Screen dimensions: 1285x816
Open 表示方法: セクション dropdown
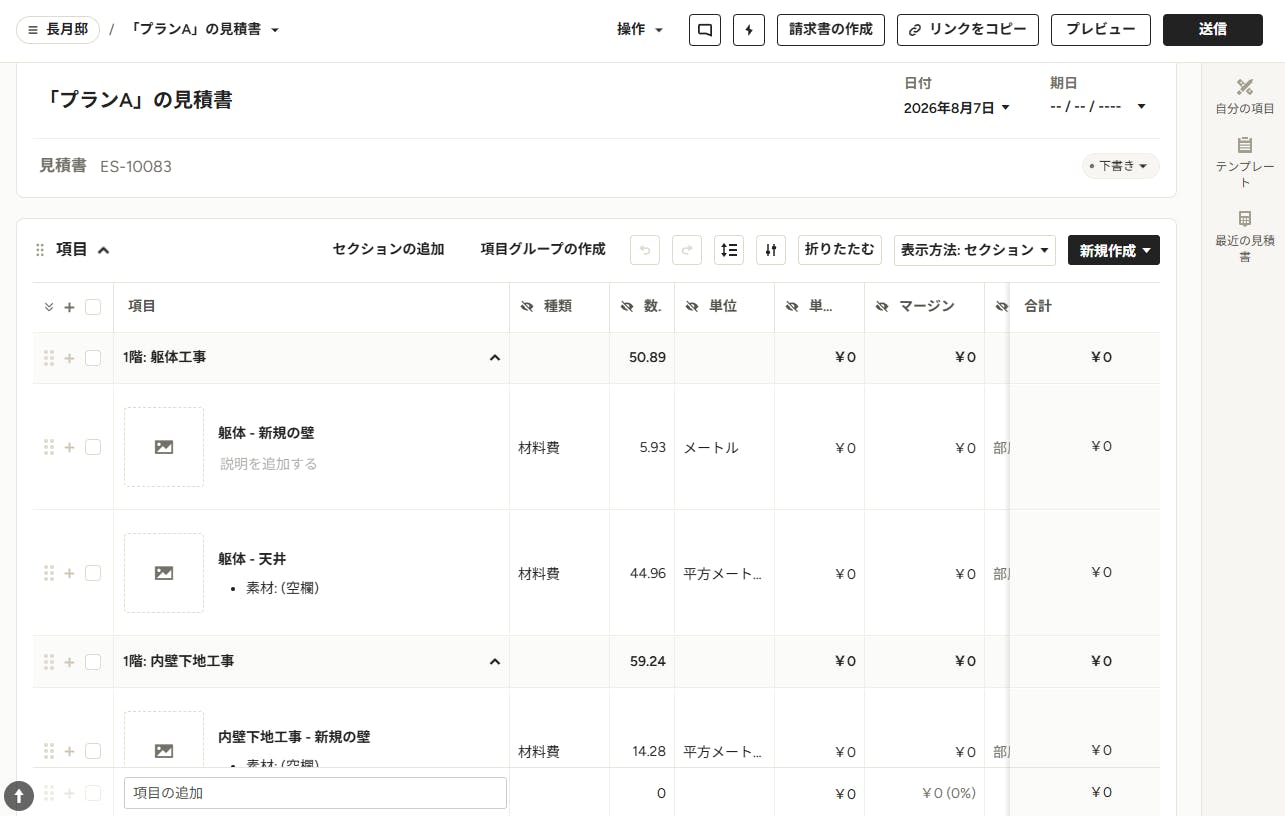click(x=975, y=250)
